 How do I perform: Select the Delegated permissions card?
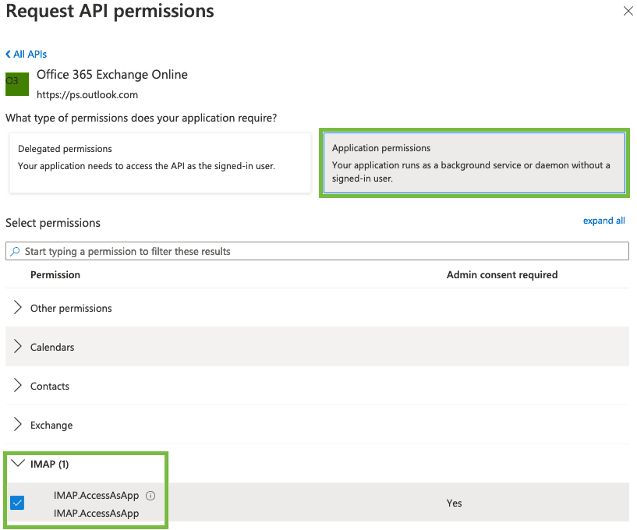click(160, 162)
